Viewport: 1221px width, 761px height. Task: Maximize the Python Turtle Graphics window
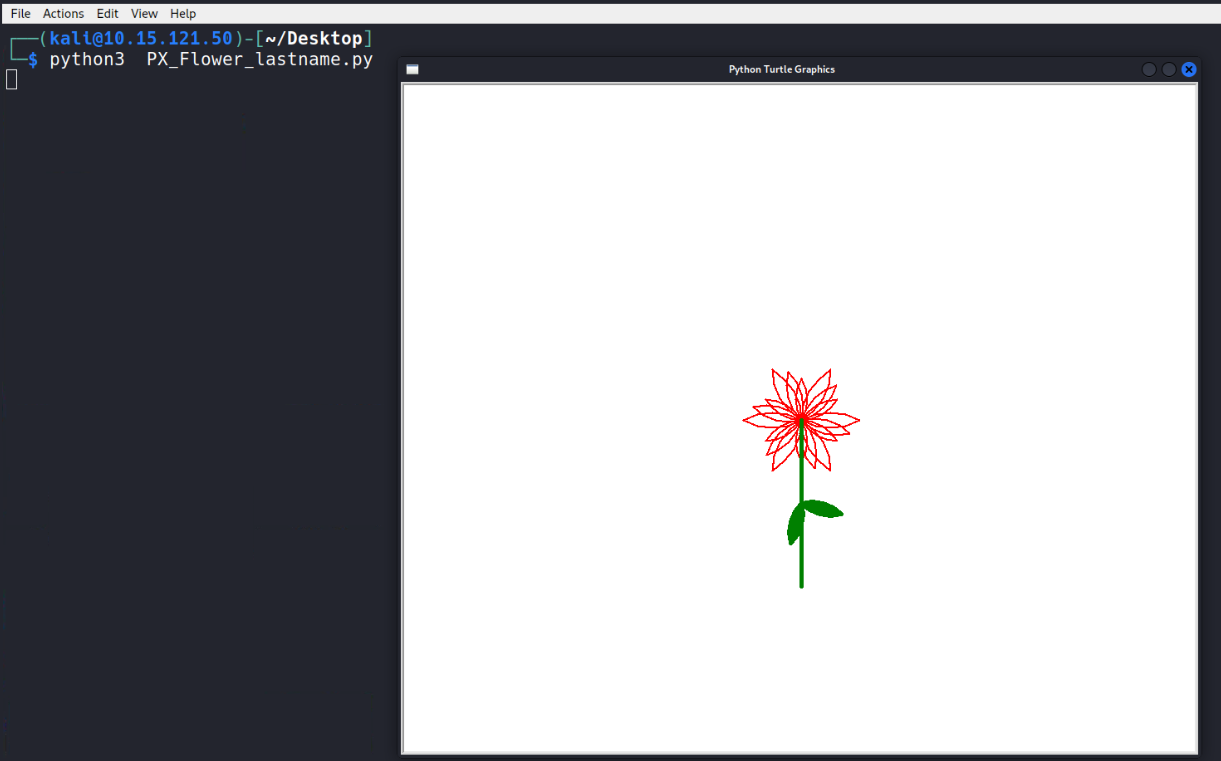click(1168, 69)
